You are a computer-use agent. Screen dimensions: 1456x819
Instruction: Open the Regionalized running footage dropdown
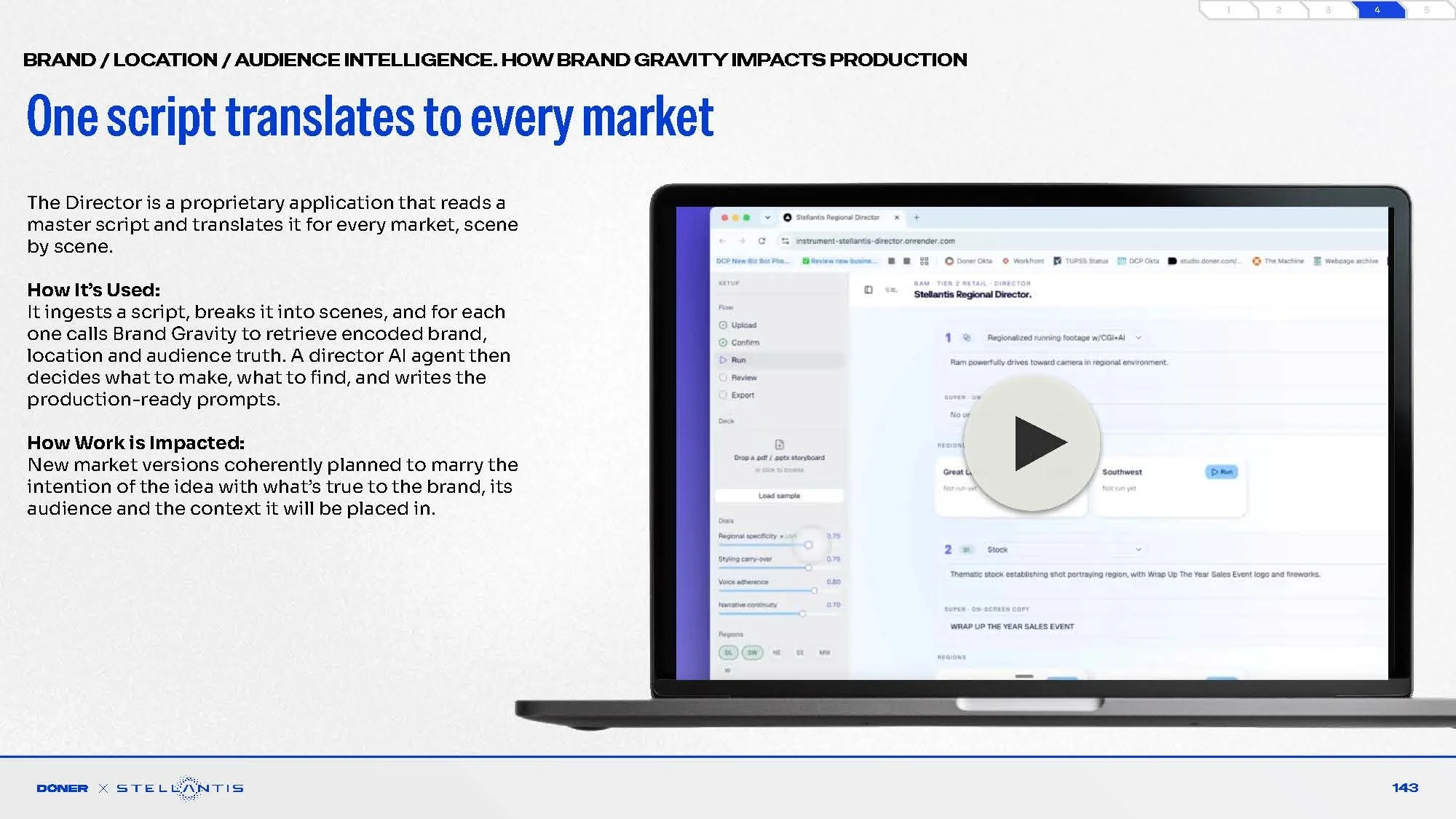click(x=1065, y=338)
